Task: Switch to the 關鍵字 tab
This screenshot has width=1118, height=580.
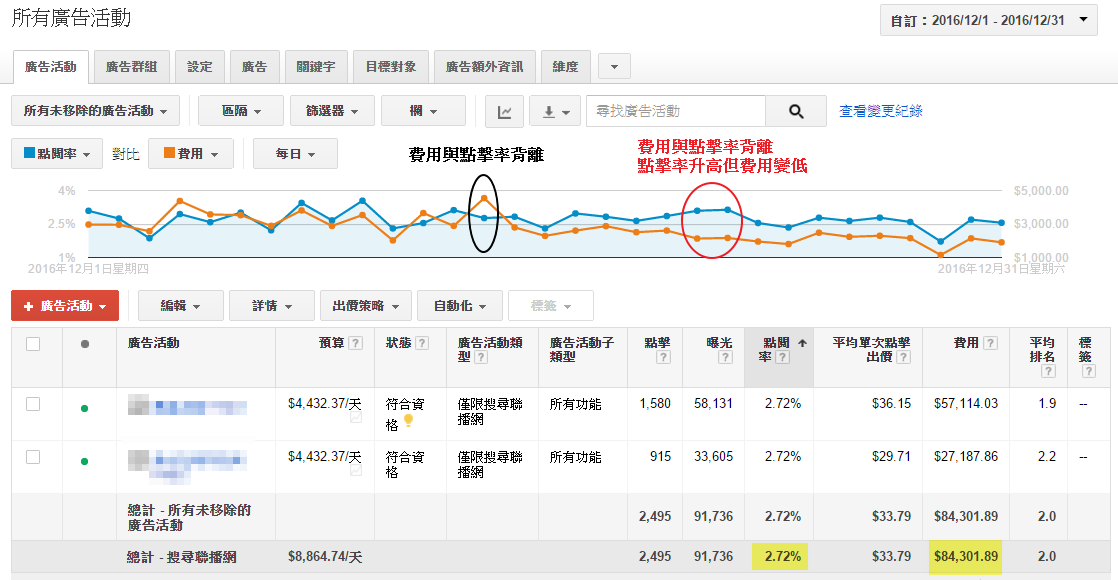Action: (x=316, y=66)
